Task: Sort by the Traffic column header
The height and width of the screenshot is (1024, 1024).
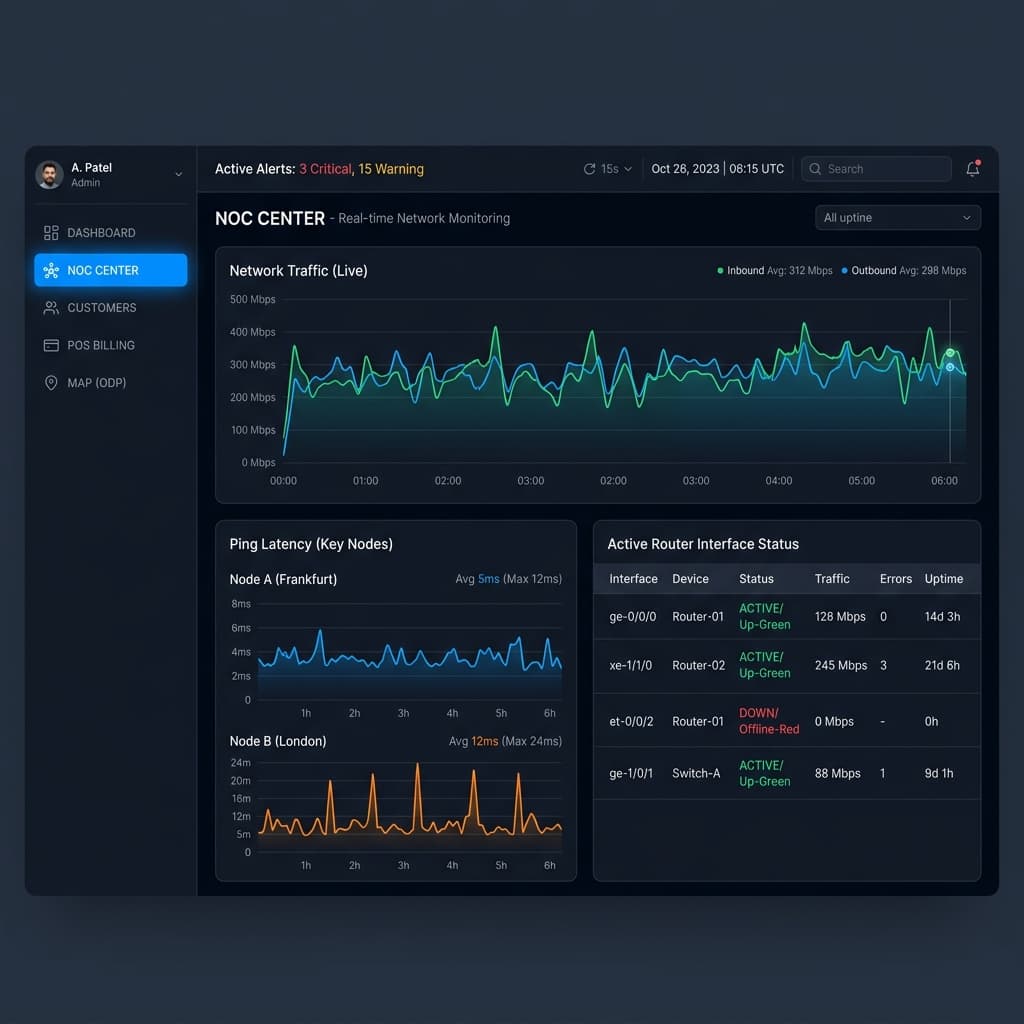Action: tap(832, 579)
